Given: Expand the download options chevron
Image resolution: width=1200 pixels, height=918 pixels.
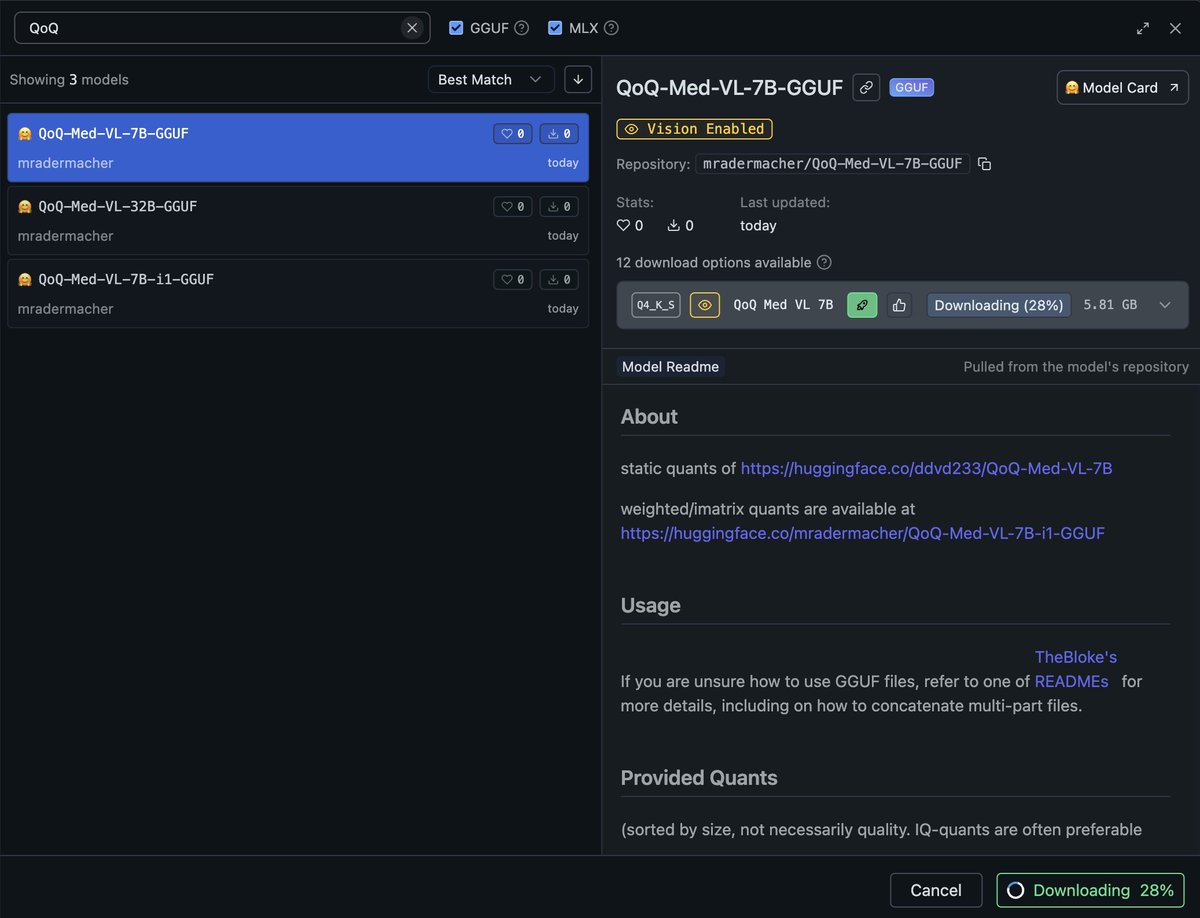Looking at the screenshot, I should (x=1164, y=305).
